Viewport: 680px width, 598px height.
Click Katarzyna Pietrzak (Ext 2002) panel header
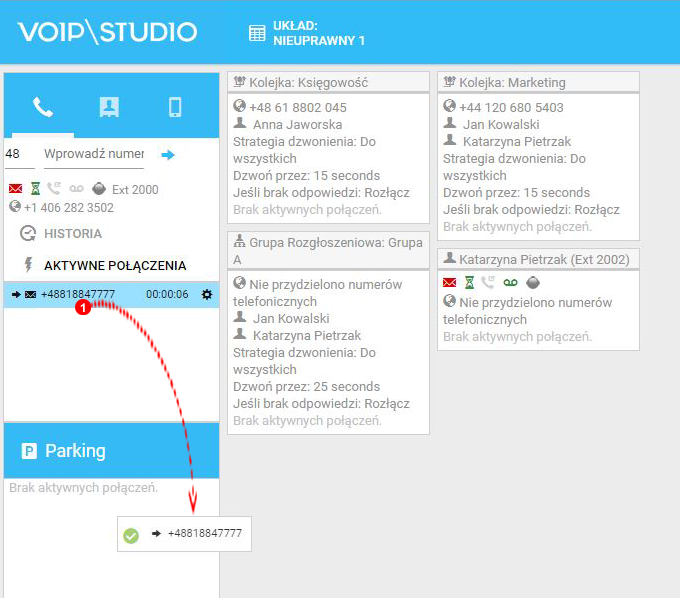tap(538, 259)
